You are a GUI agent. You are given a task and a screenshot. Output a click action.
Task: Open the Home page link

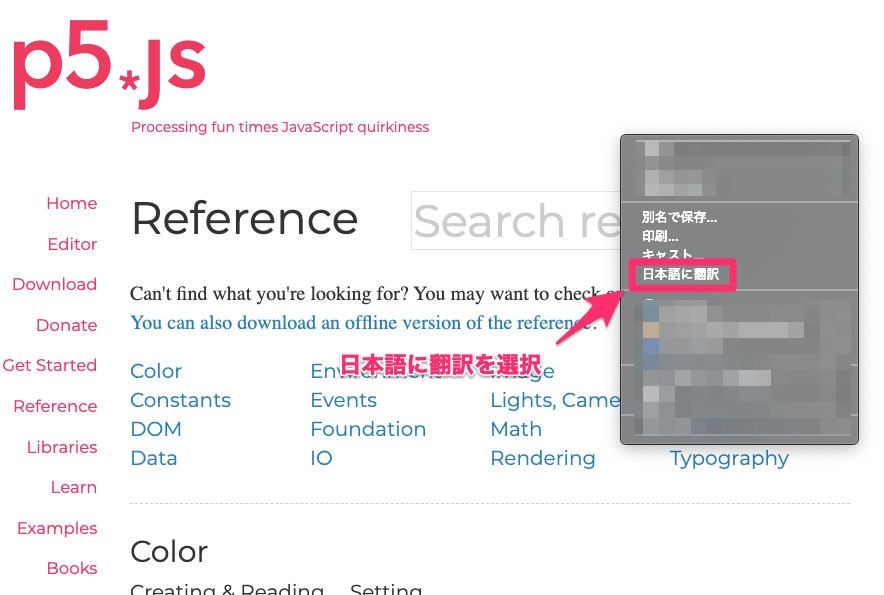pos(71,204)
